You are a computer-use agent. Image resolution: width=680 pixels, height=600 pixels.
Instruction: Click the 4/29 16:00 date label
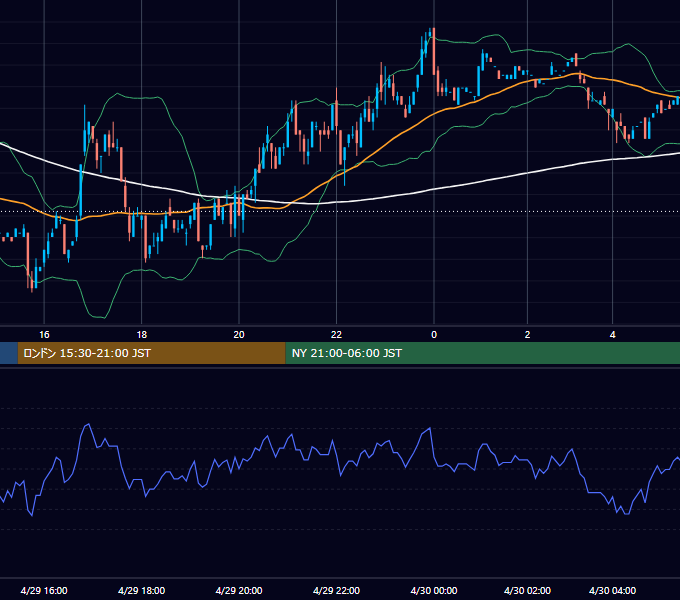44,590
